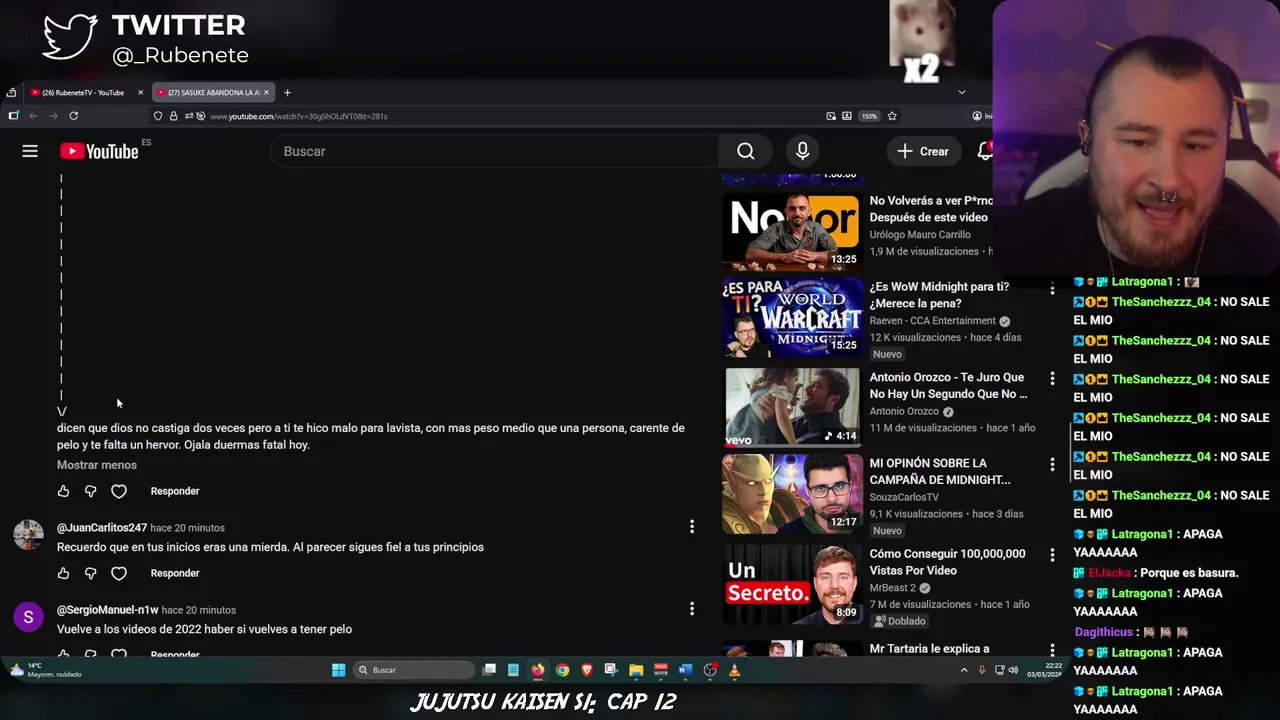The image size is (1280, 720).
Task: Change the 150% zoom level indicator
Action: click(x=869, y=116)
